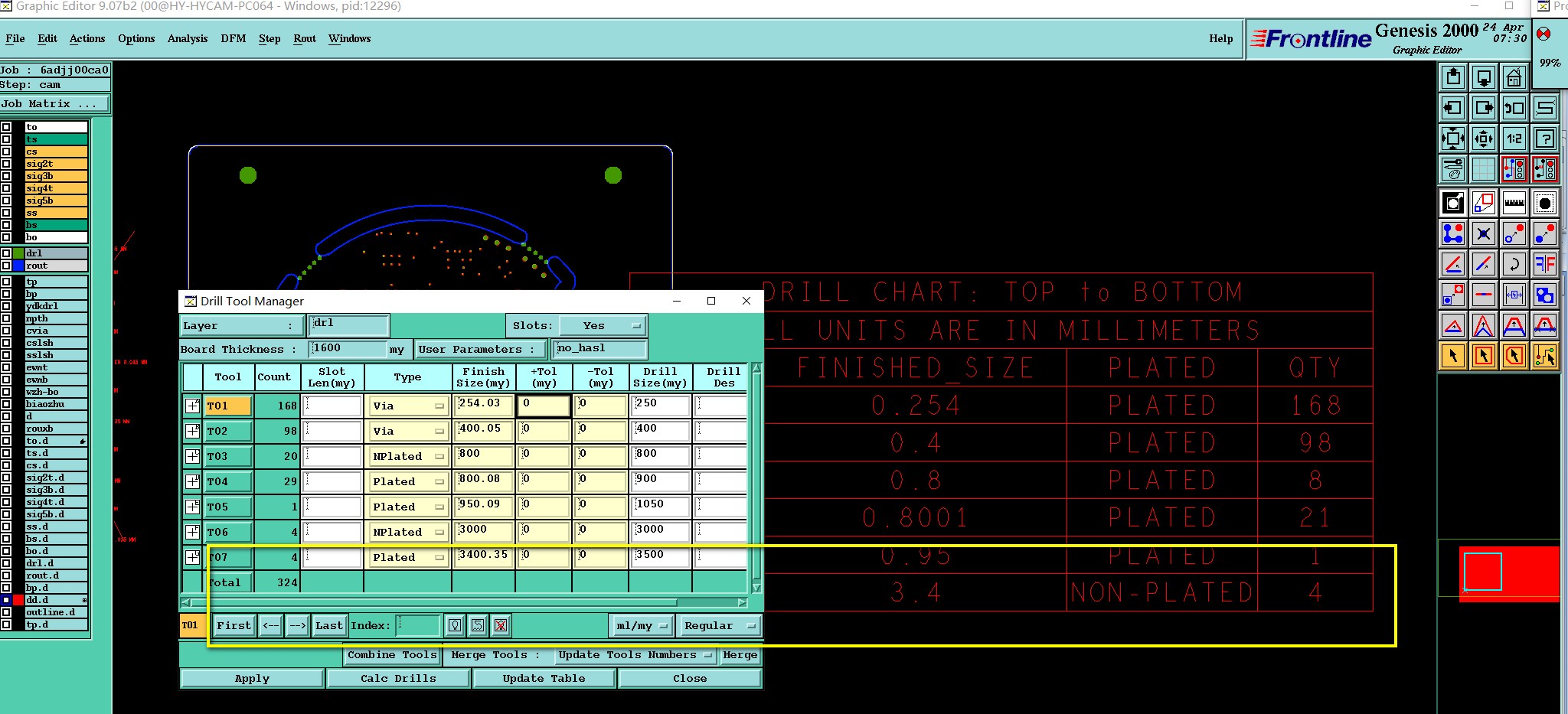Open the question mark help icon
Viewport: 1568px width, 714px height.
pos(1545,139)
